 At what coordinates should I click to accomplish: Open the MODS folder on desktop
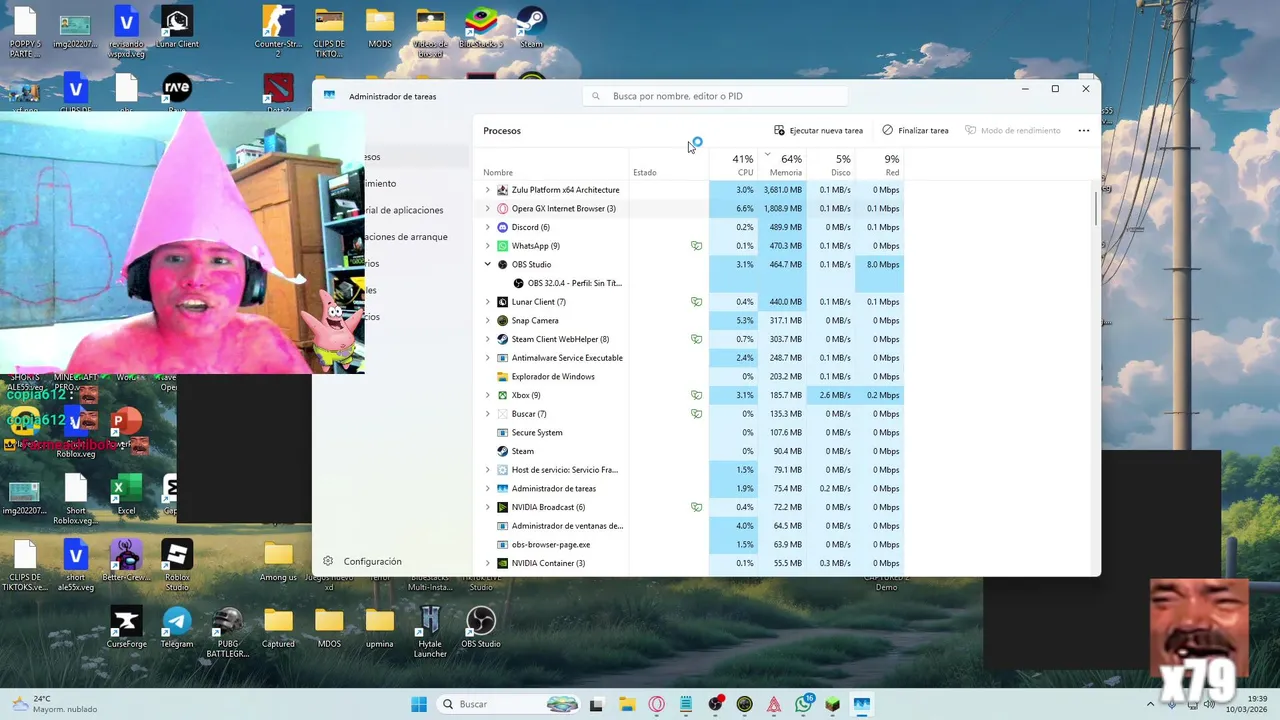click(380, 28)
